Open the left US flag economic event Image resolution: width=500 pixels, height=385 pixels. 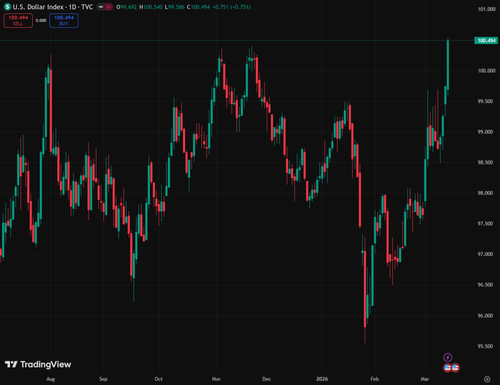click(x=448, y=368)
